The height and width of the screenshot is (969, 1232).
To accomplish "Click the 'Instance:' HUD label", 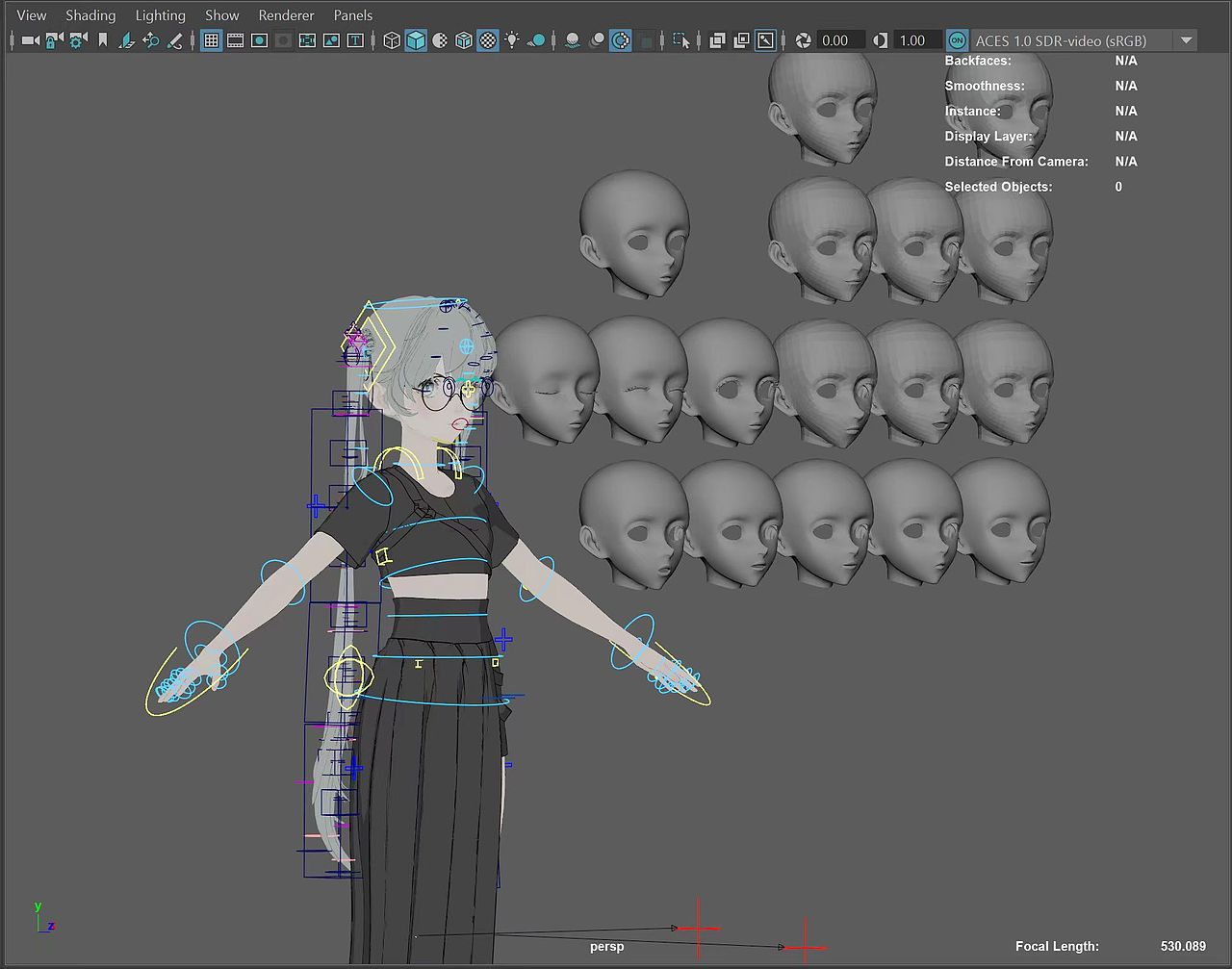I will (972, 111).
